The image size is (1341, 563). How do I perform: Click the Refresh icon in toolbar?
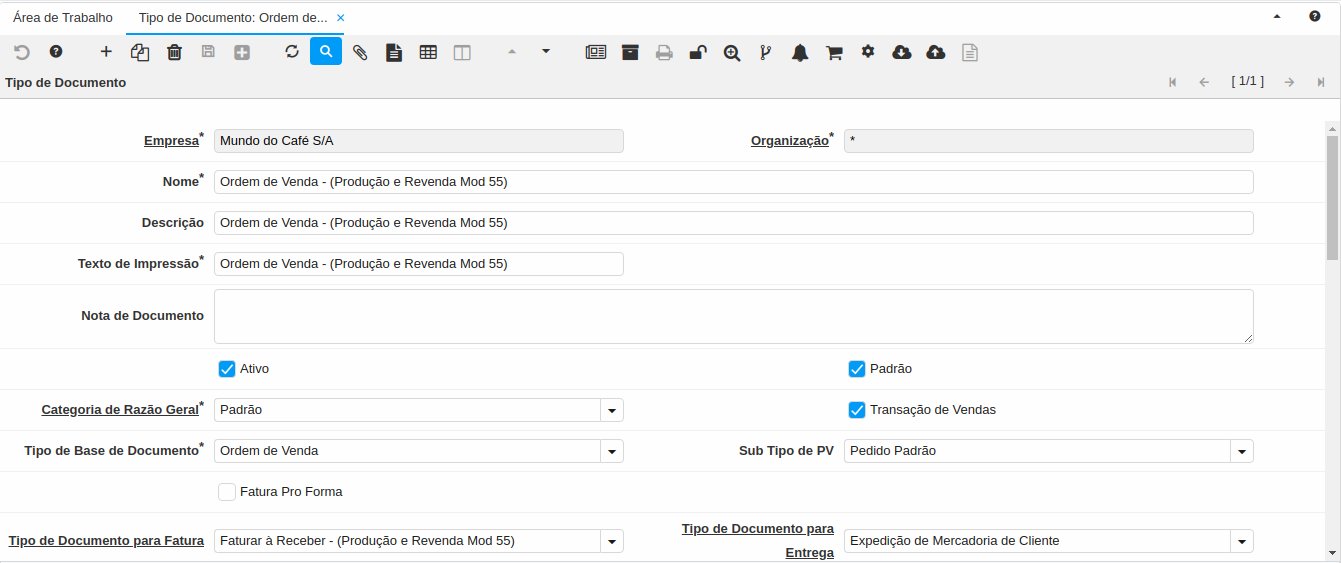[x=292, y=52]
